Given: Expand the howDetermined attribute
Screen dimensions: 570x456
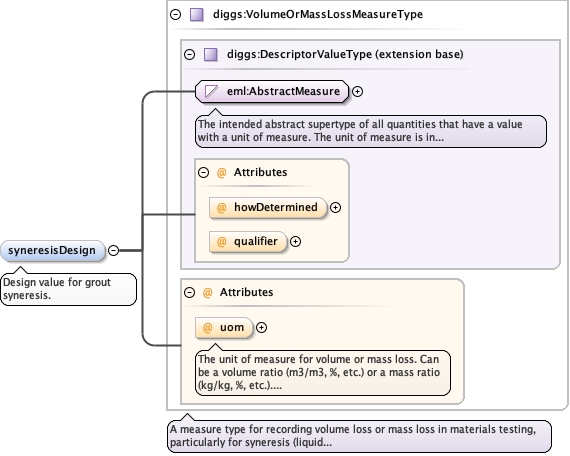Looking at the screenshot, I should coord(335,207).
